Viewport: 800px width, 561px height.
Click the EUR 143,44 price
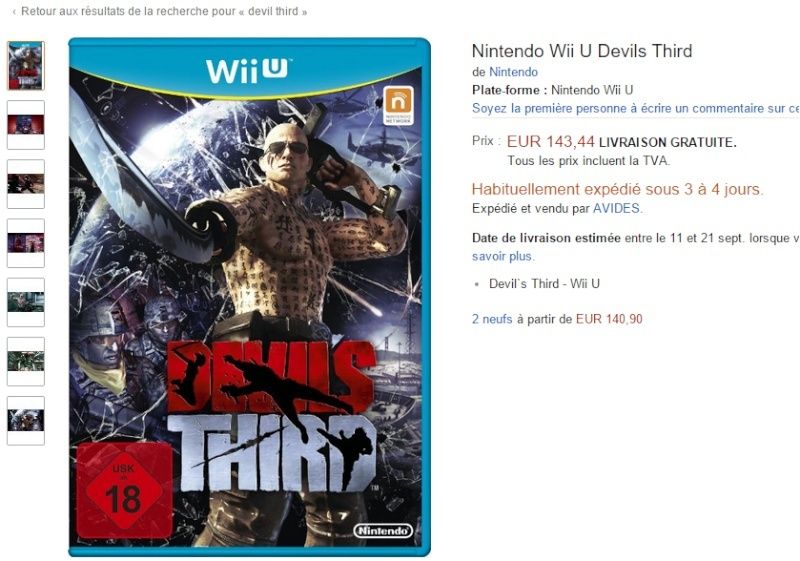click(x=551, y=141)
